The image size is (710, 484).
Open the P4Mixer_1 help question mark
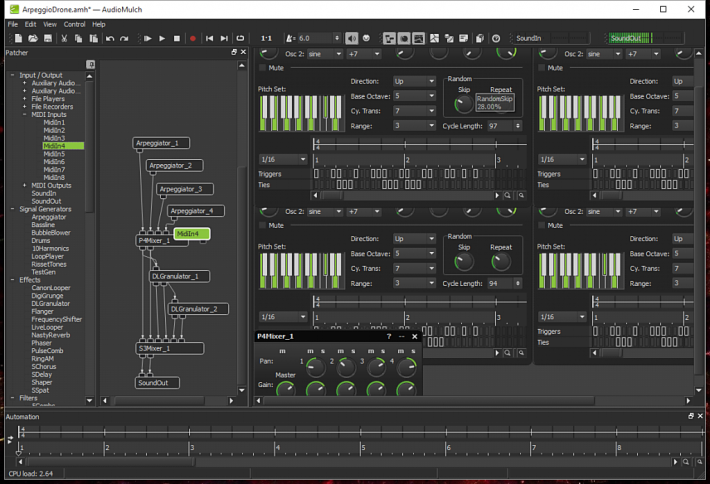click(x=389, y=336)
